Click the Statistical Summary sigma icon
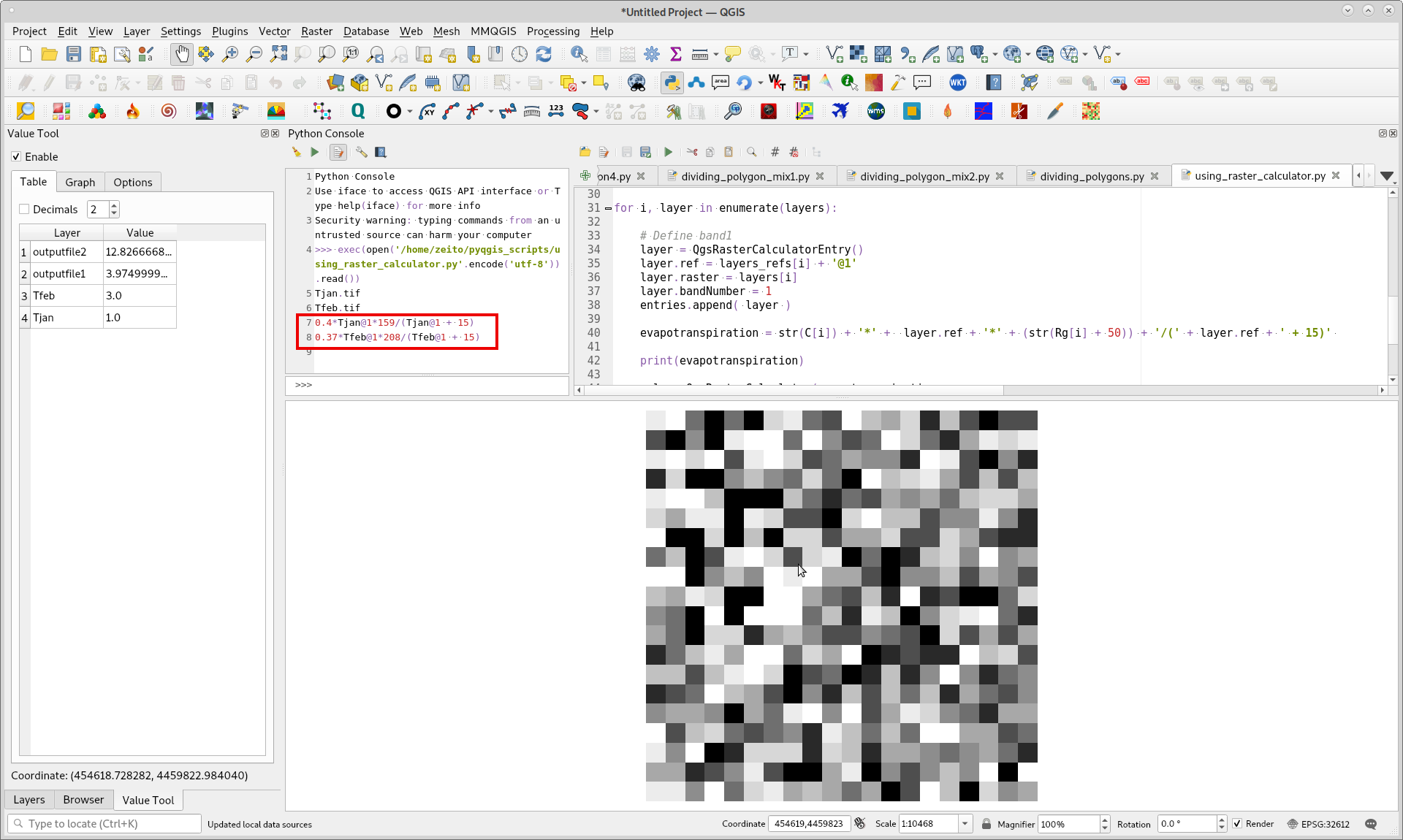Viewport: 1403px width, 840px height. (676, 54)
